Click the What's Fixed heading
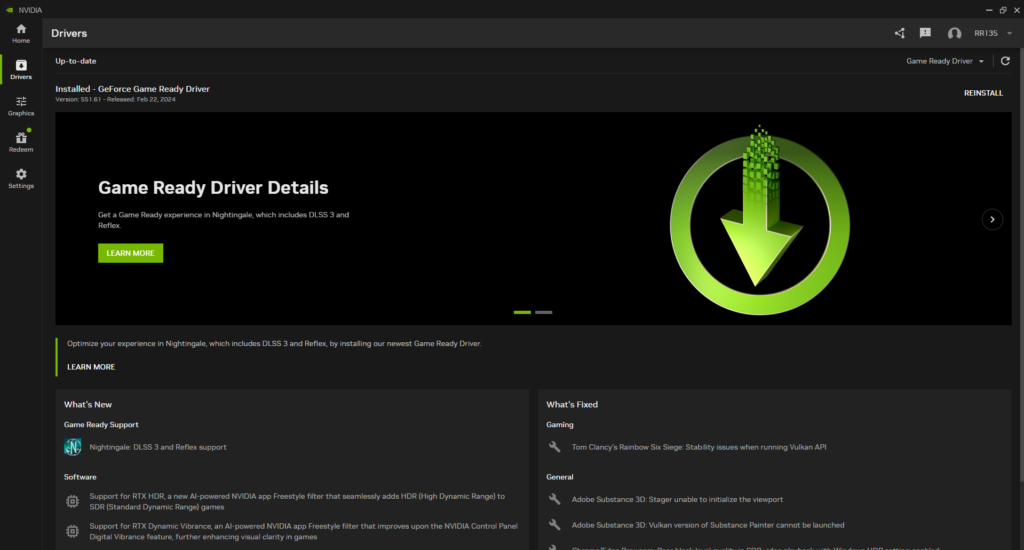This screenshot has height=550, width=1024. coord(572,404)
